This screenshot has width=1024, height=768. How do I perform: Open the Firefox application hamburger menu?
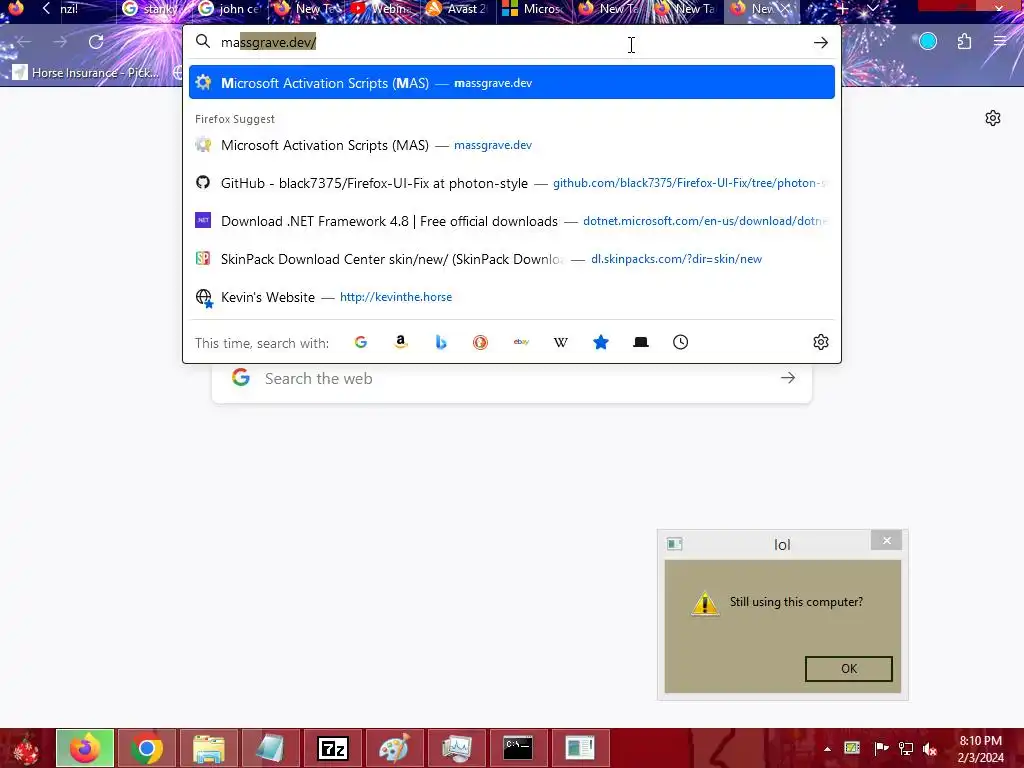[1000, 42]
